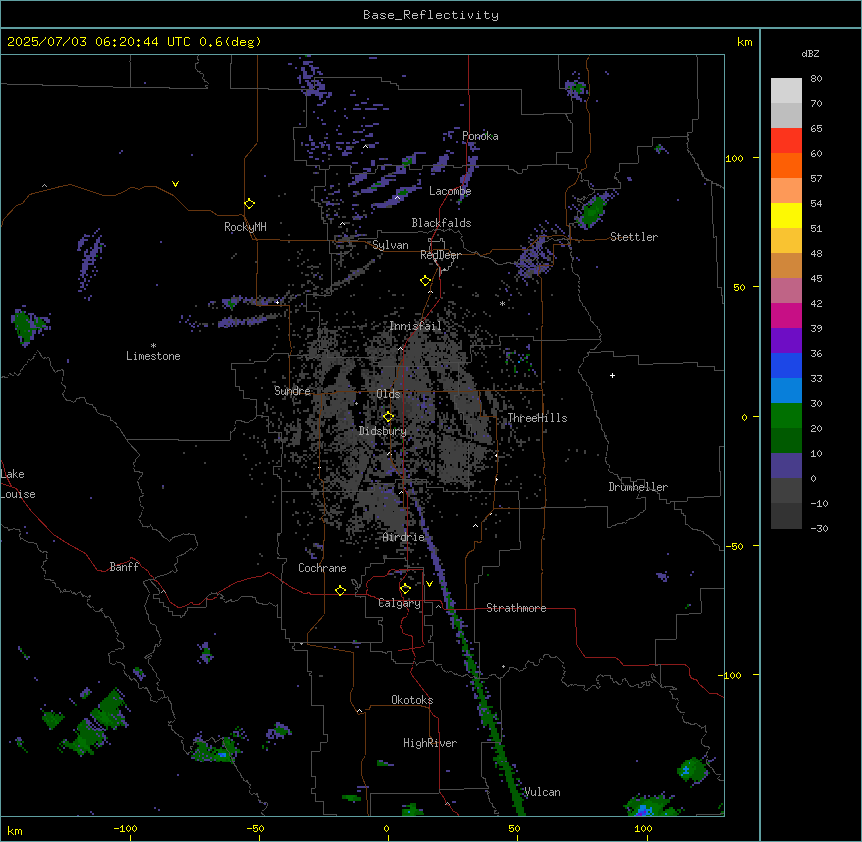
Task: Click the Base_Reflectivity title
Action: 431,15
